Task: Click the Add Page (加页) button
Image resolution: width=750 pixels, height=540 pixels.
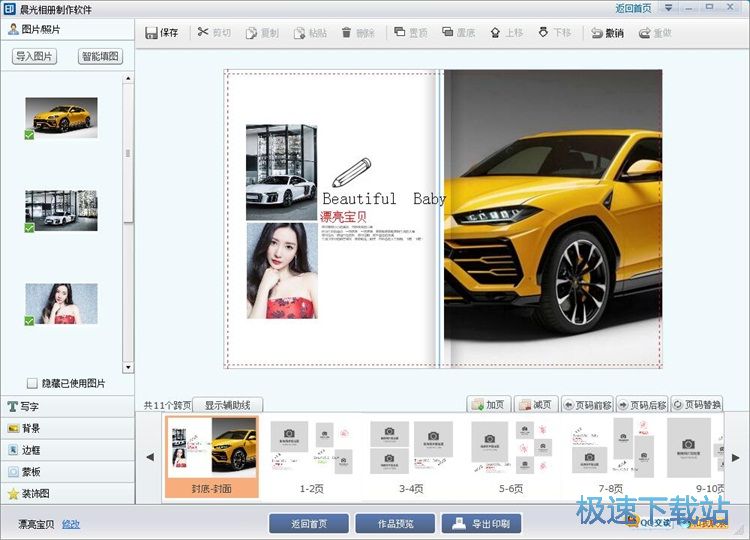Action: [x=490, y=405]
